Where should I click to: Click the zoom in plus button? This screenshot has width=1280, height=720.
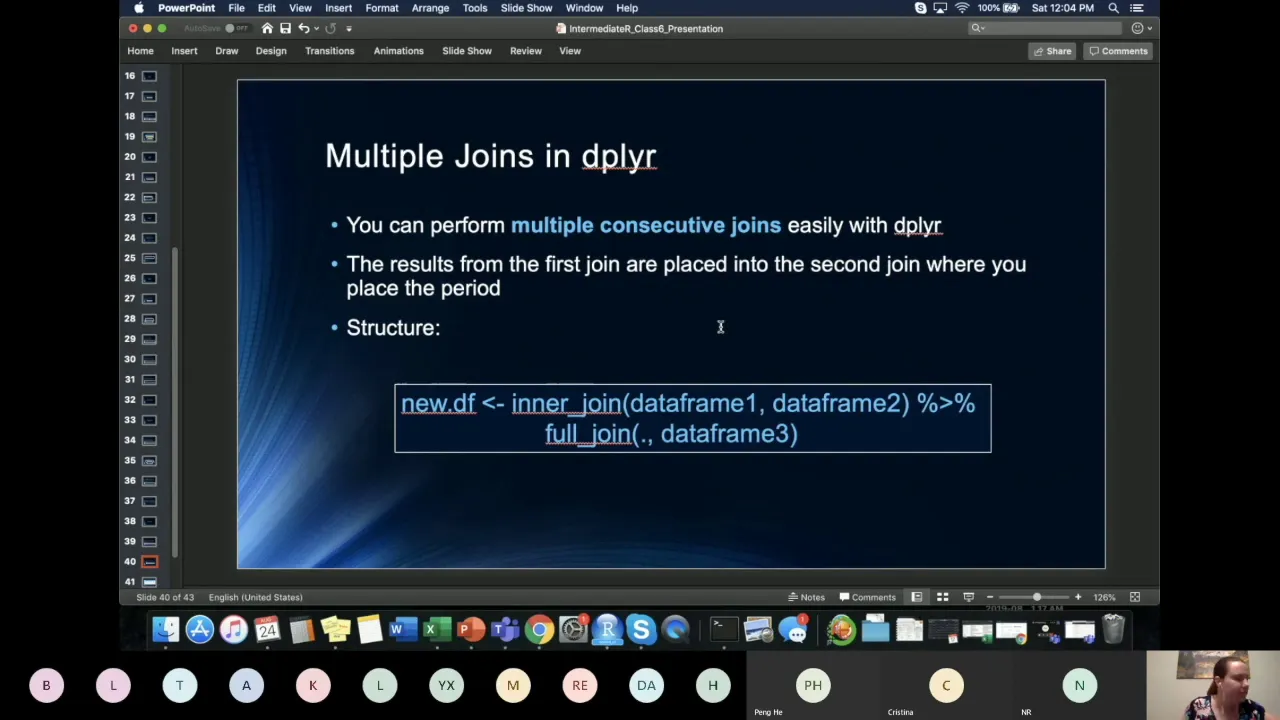click(1078, 597)
